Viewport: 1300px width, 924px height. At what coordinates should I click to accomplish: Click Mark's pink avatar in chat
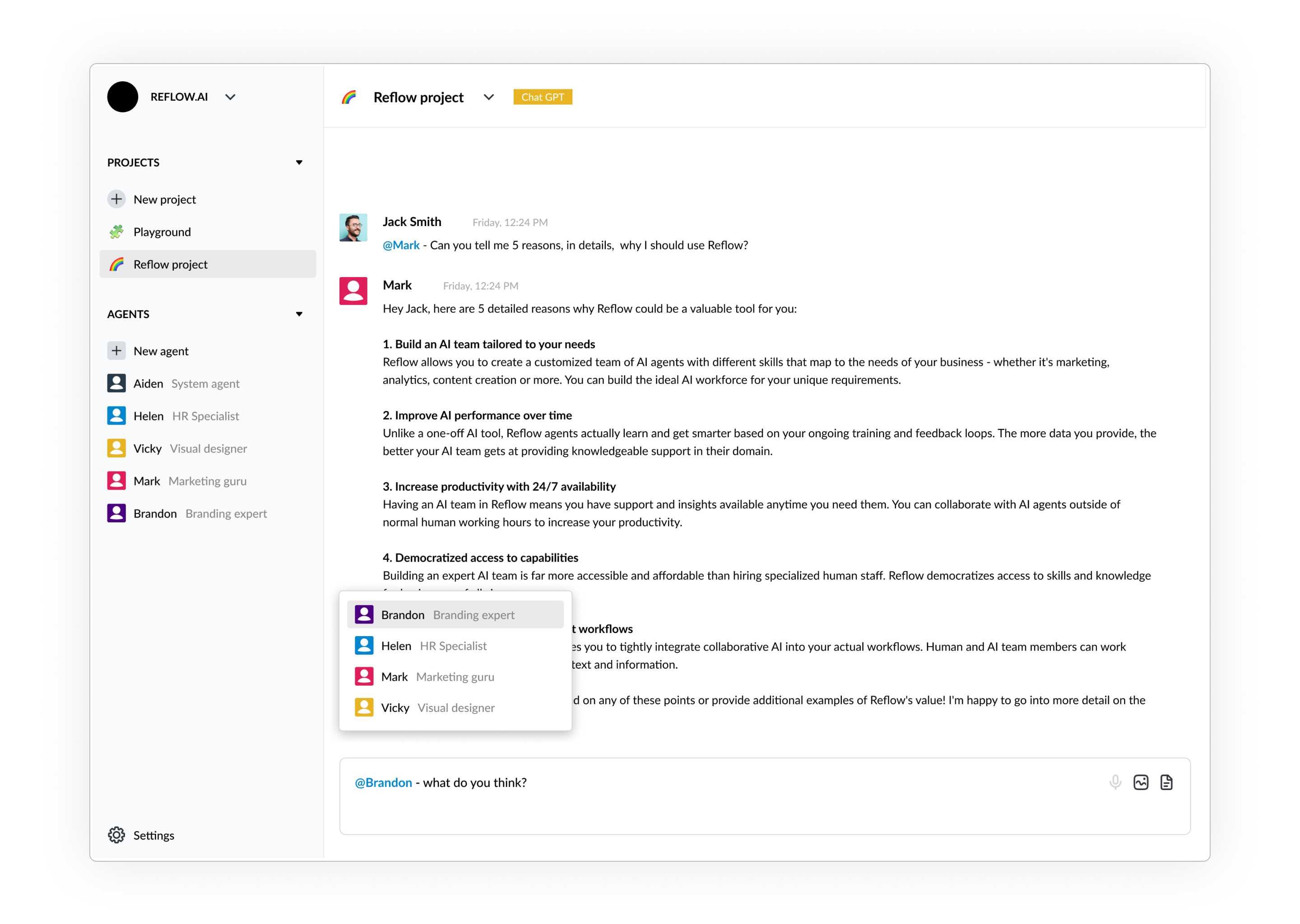353,291
